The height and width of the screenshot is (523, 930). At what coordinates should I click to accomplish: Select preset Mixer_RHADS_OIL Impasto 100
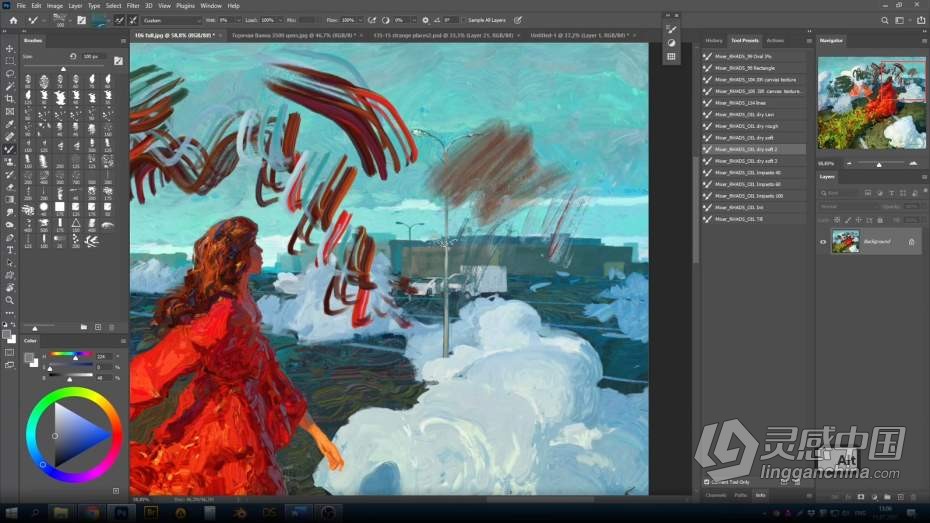click(753, 196)
